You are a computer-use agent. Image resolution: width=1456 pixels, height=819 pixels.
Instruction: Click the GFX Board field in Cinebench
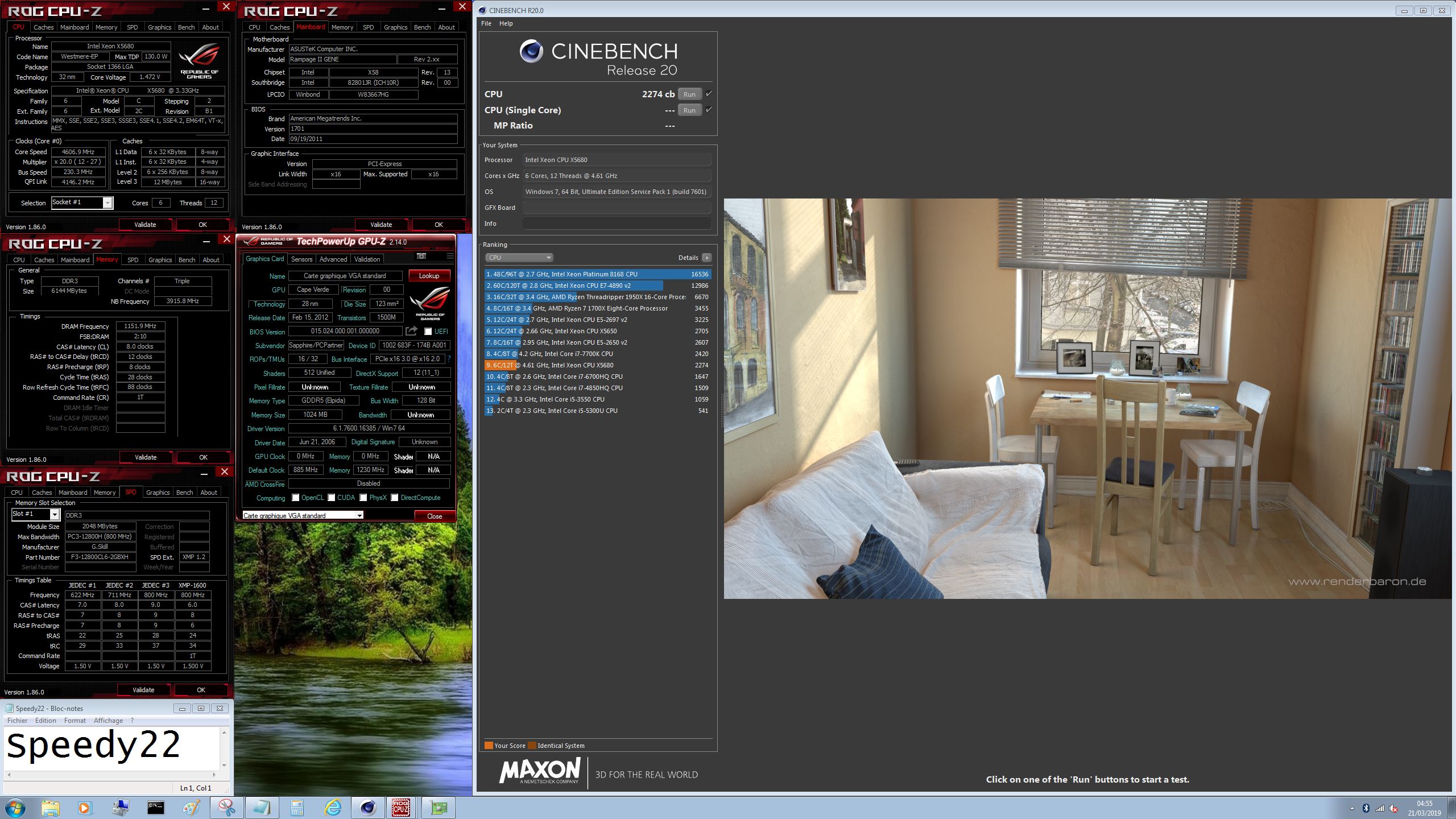(617, 208)
